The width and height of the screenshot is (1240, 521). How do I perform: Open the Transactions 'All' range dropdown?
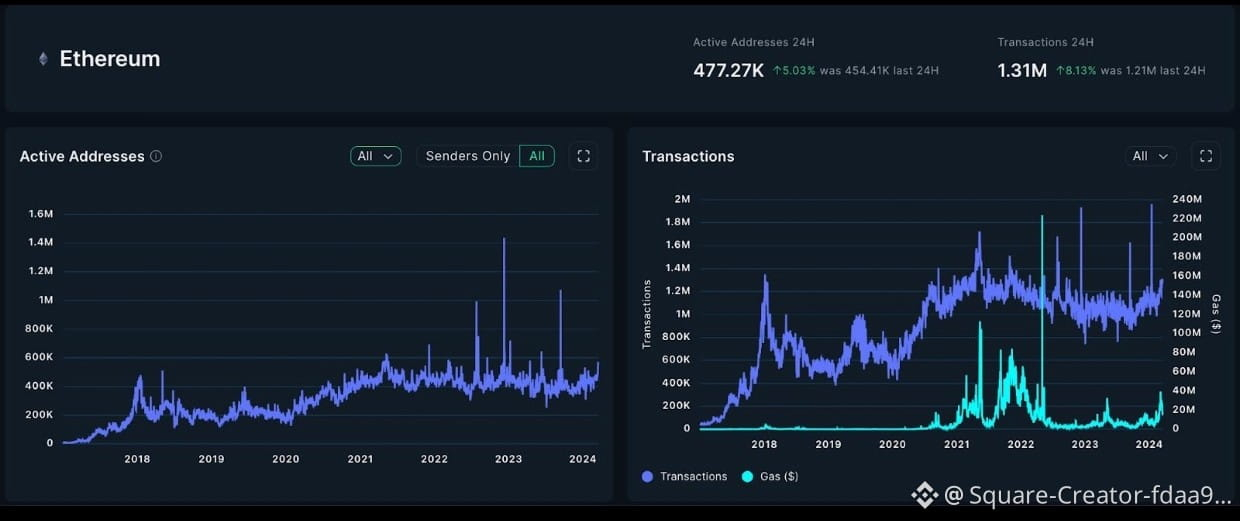click(1150, 156)
